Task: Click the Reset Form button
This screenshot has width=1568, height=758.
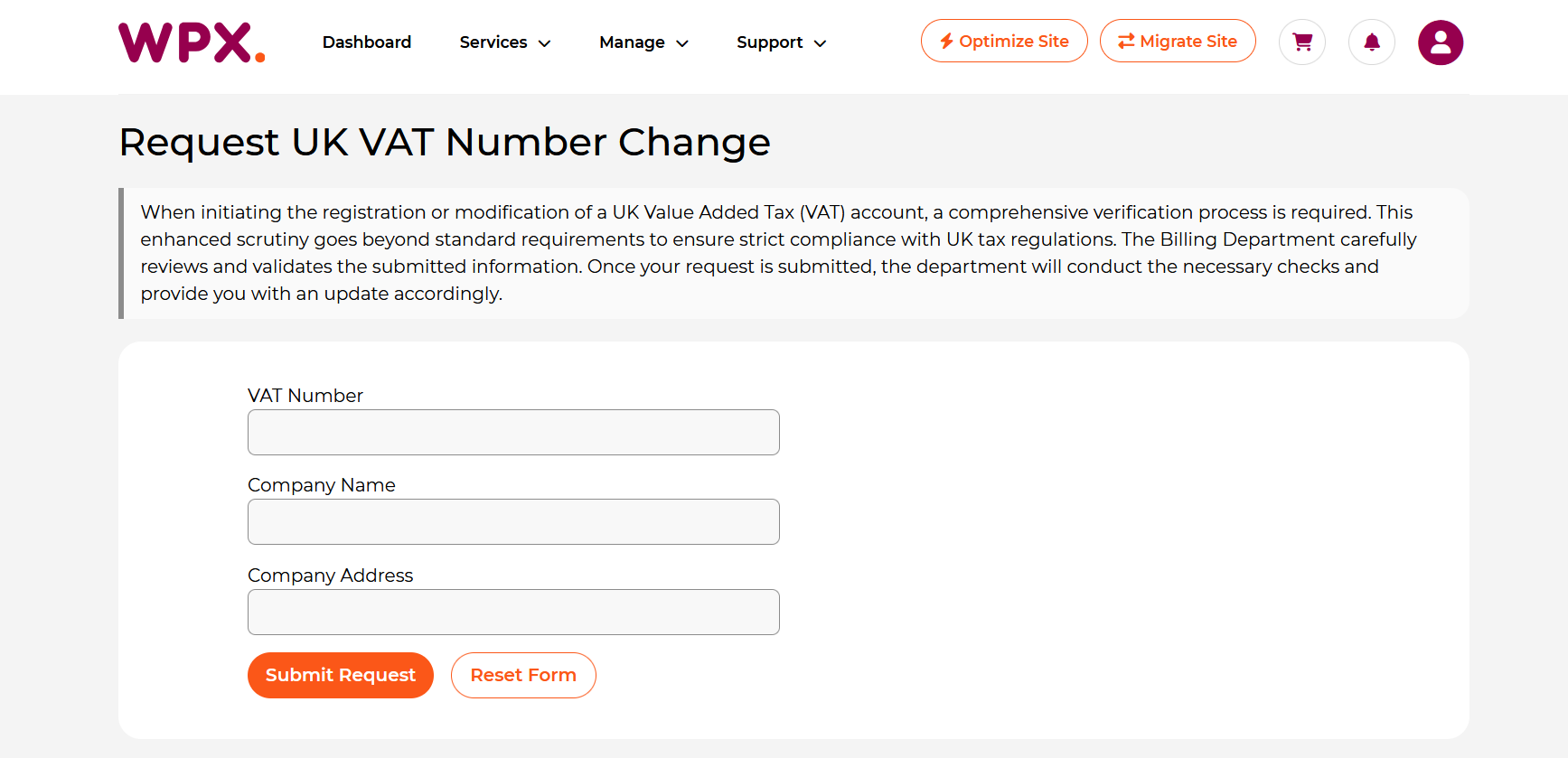Action: [523, 675]
